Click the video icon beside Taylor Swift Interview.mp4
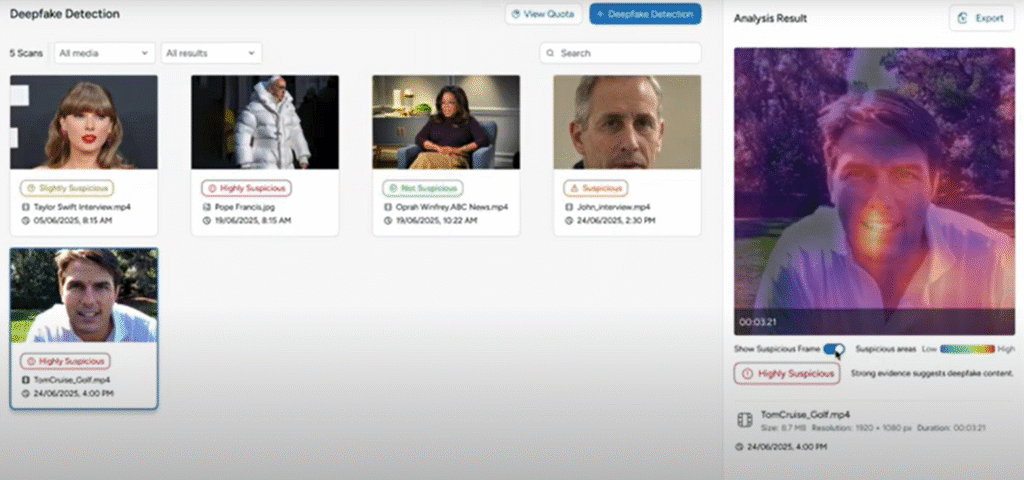 tap(25, 207)
